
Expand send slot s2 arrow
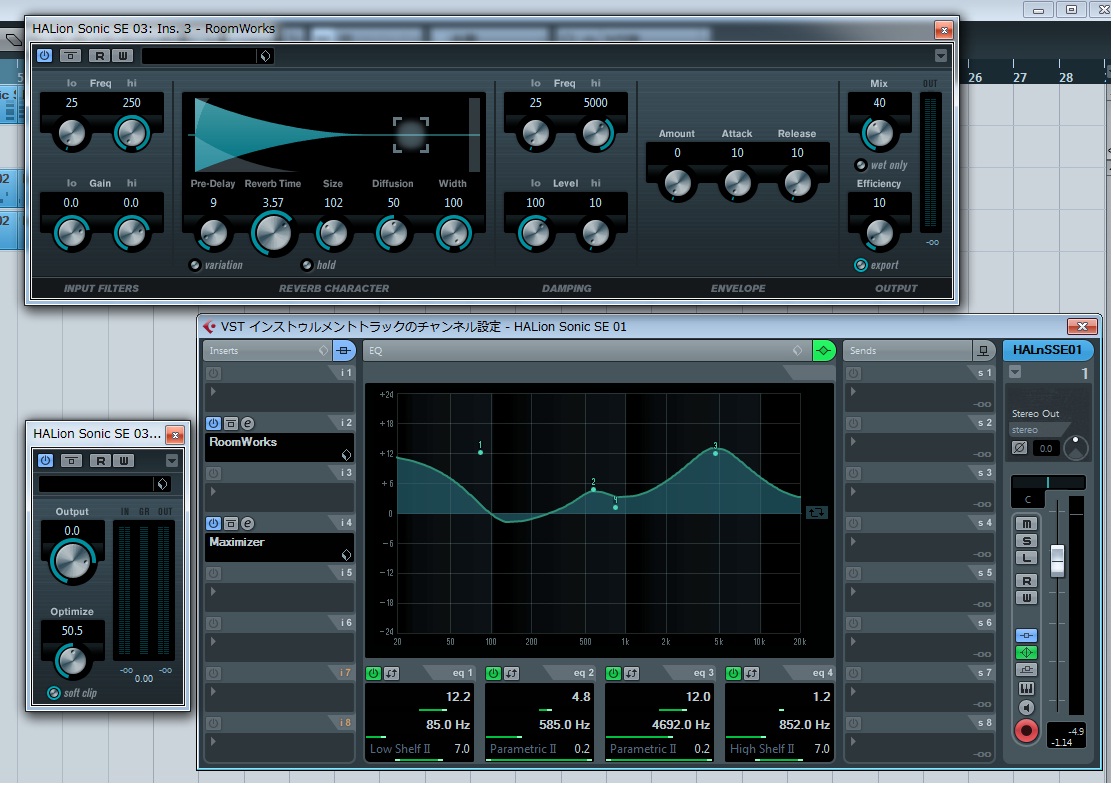click(853, 442)
